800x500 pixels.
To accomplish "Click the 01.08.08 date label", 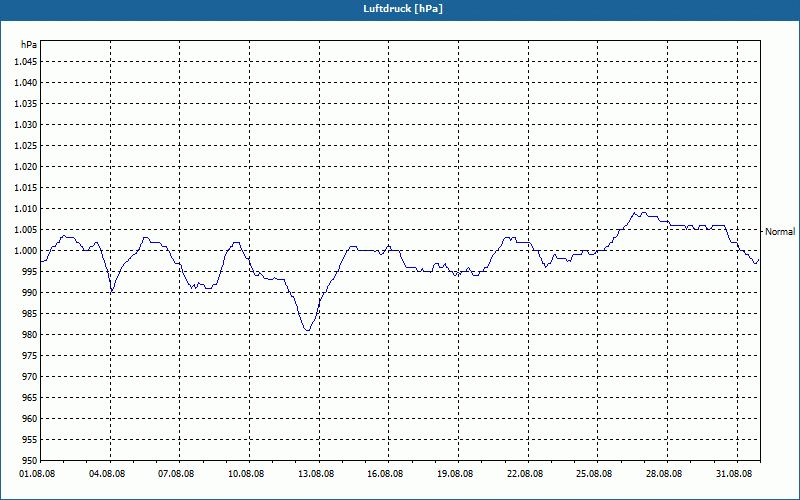I will (x=37, y=474).
